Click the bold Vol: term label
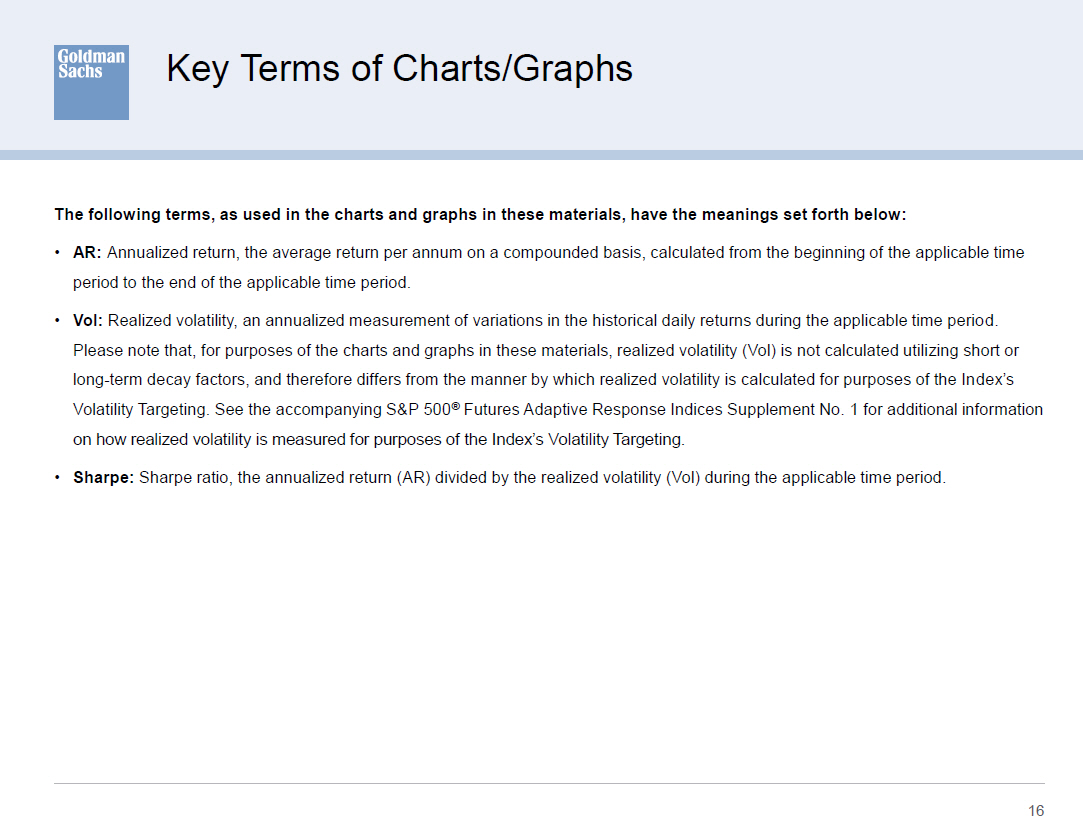The image size is (1083, 836). click(88, 321)
